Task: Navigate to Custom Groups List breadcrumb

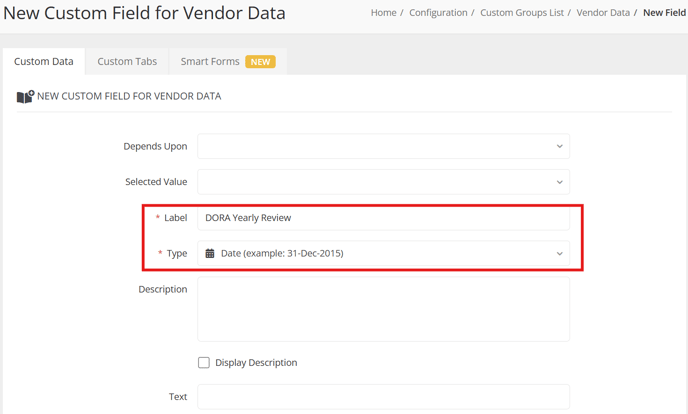Action: tap(522, 13)
